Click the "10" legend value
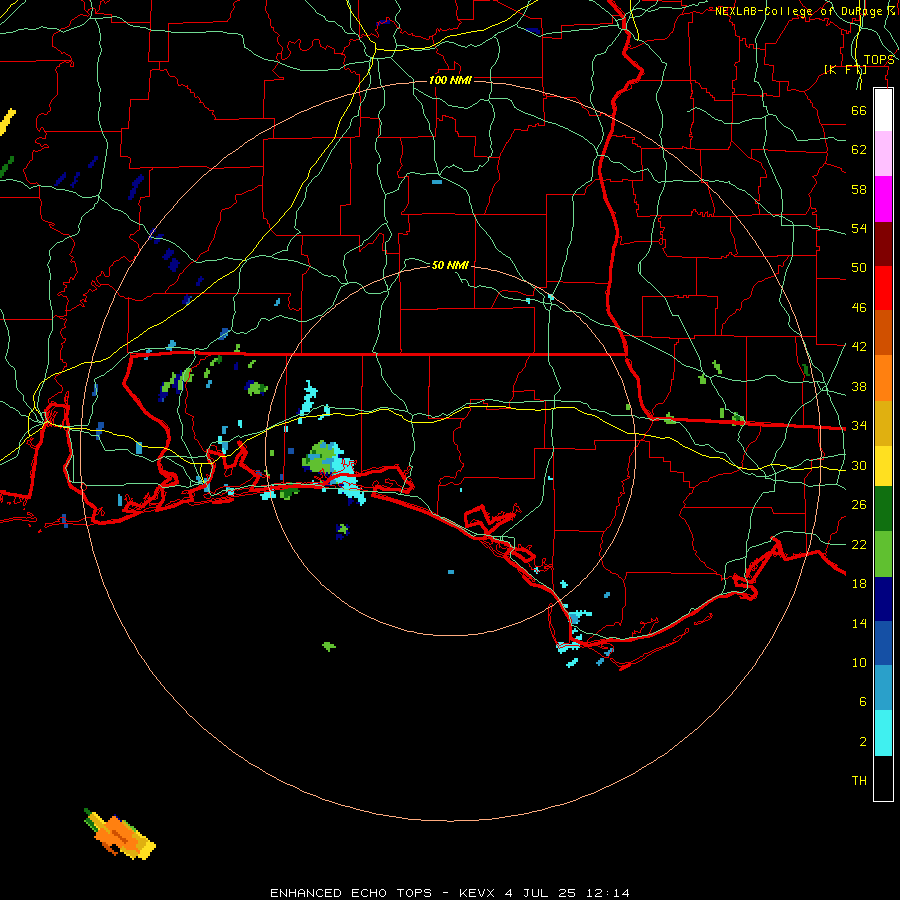The height and width of the screenshot is (900, 900). [859, 662]
